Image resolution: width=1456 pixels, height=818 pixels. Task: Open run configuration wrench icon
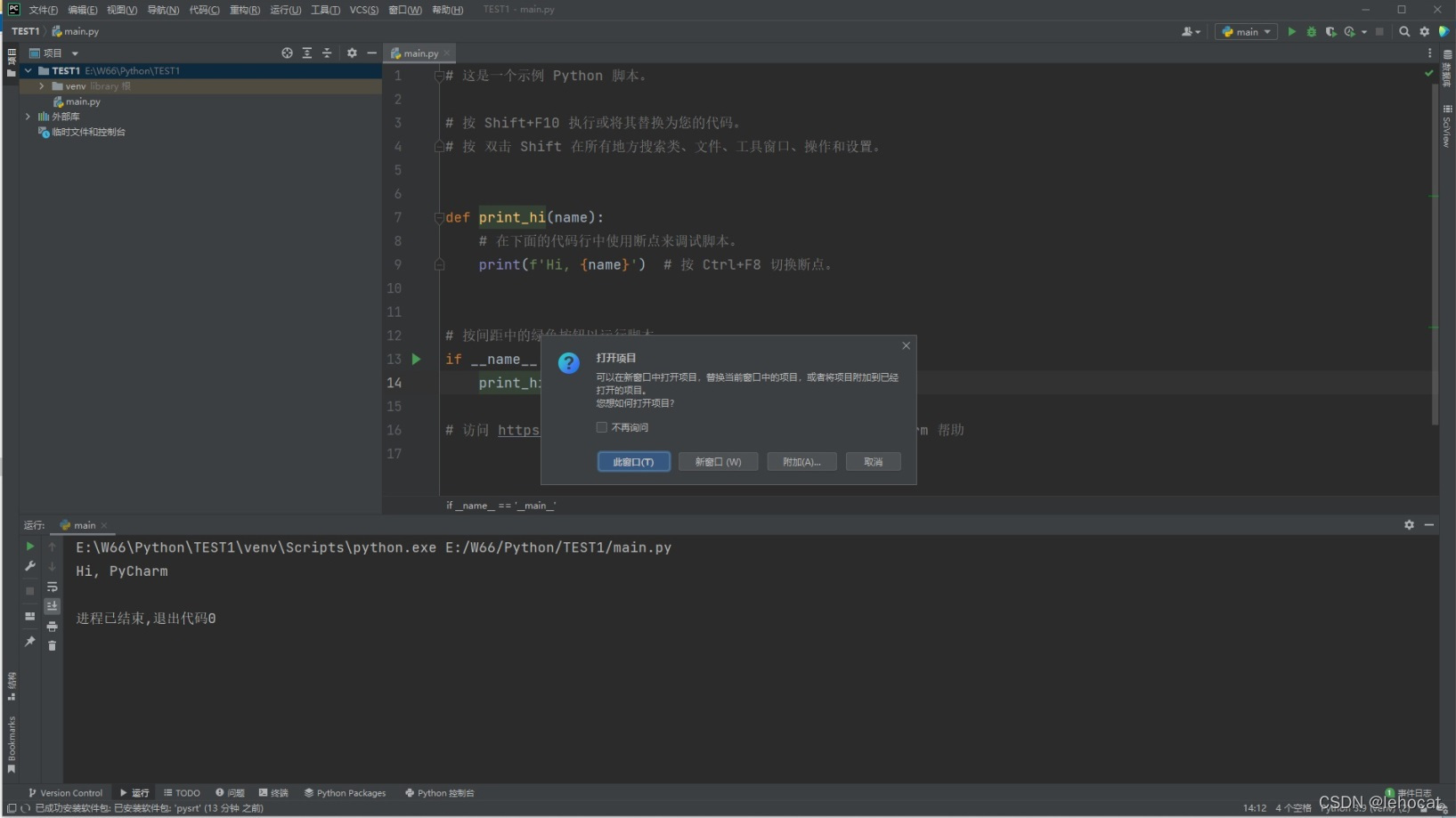click(x=29, y=566)
